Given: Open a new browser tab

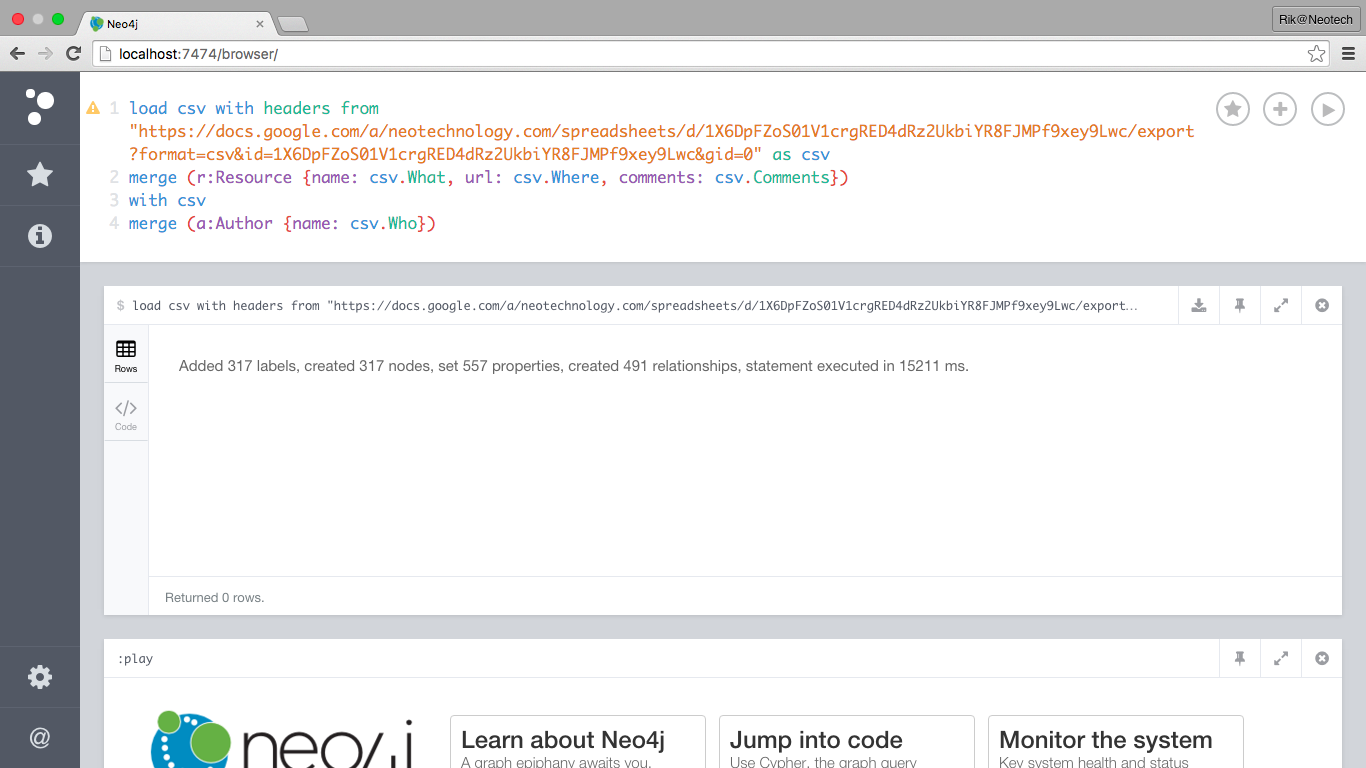Looking at the screenshot, I should point(292,24).
